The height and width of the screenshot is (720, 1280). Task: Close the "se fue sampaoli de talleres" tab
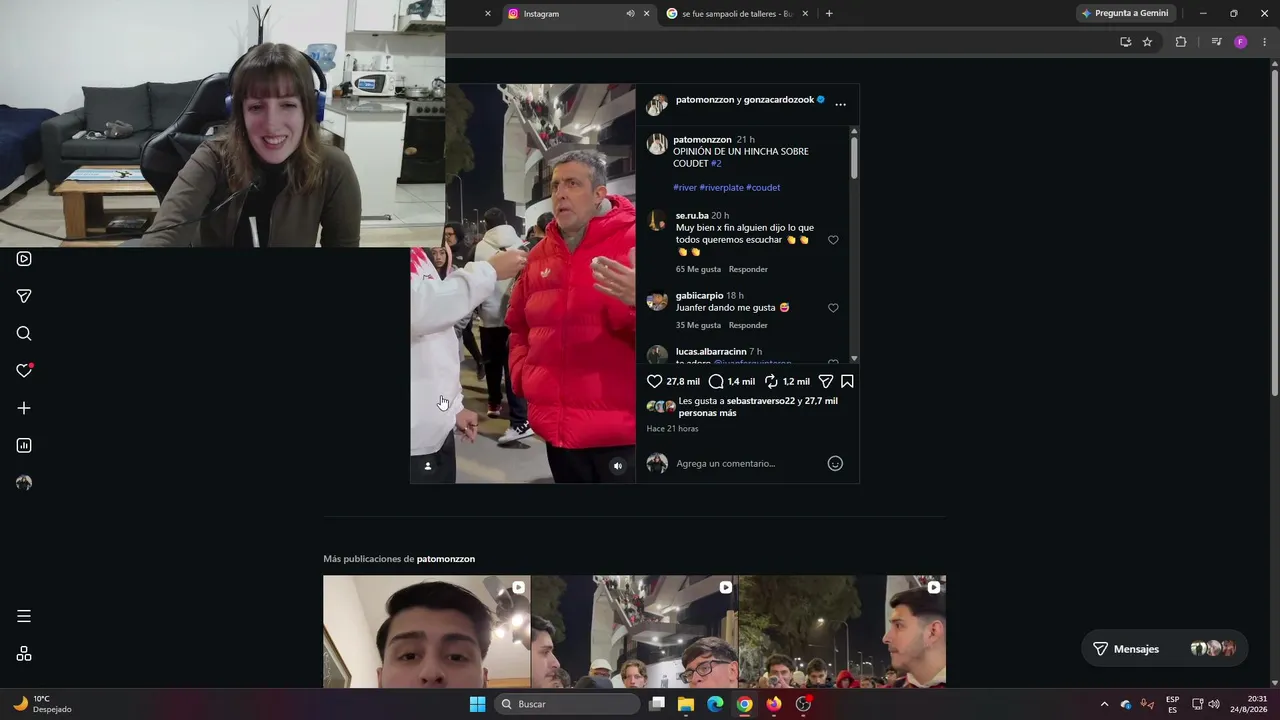pyautogui.click(x=804, y=14)
